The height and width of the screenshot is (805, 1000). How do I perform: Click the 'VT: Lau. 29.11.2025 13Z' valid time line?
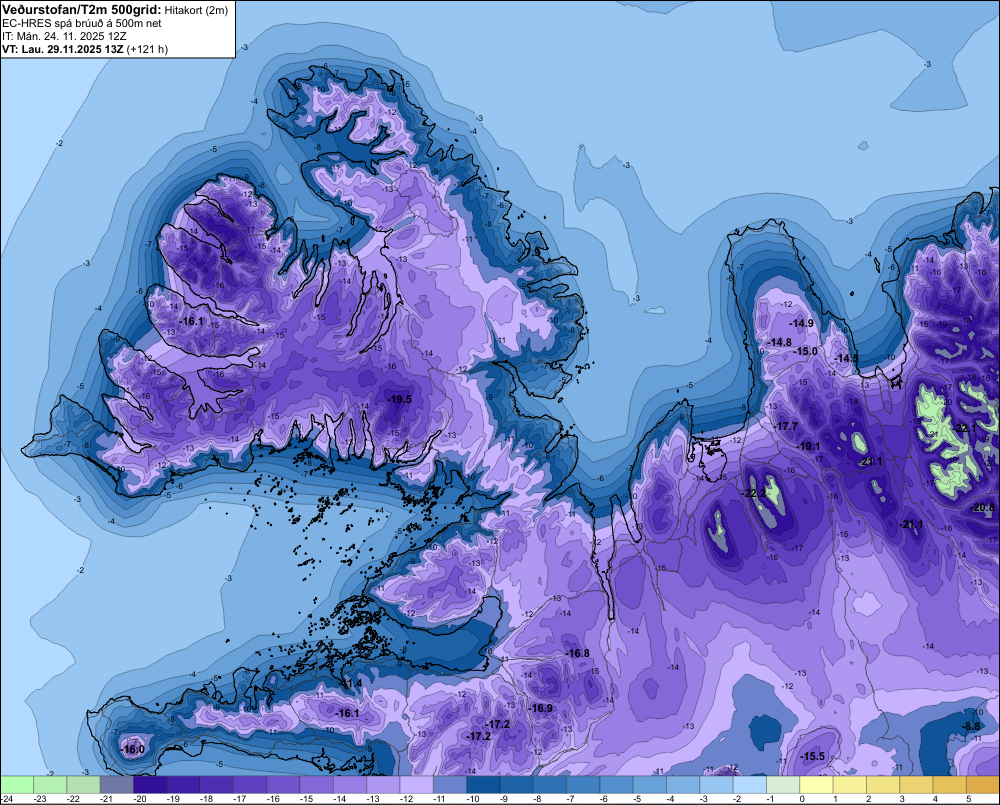click(62, 49)
